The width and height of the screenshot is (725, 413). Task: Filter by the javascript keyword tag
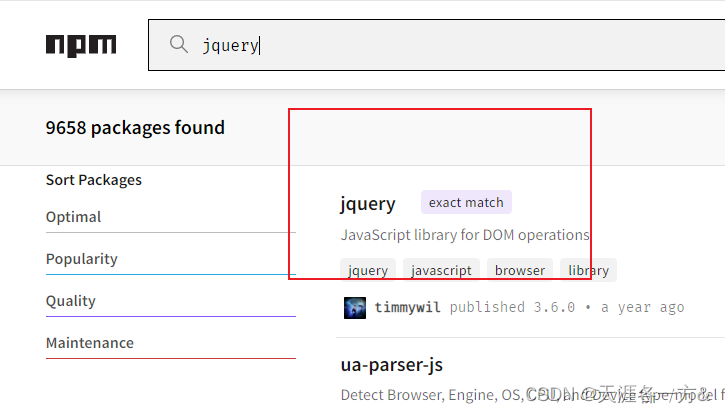click(x=441, y=270)
